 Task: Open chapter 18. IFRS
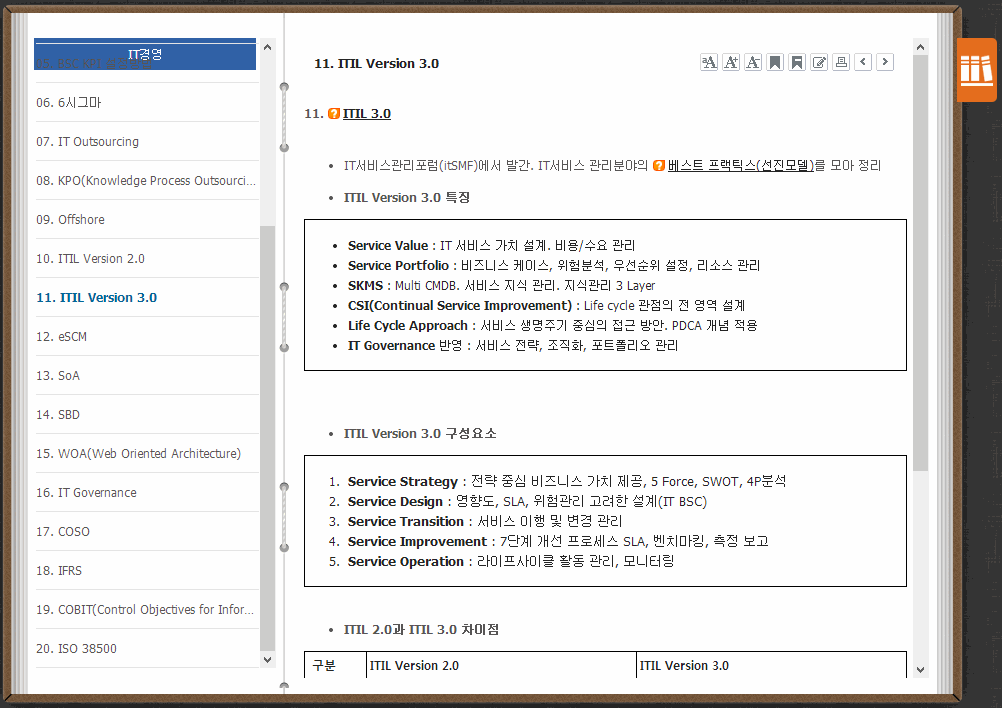coord(147,570)
